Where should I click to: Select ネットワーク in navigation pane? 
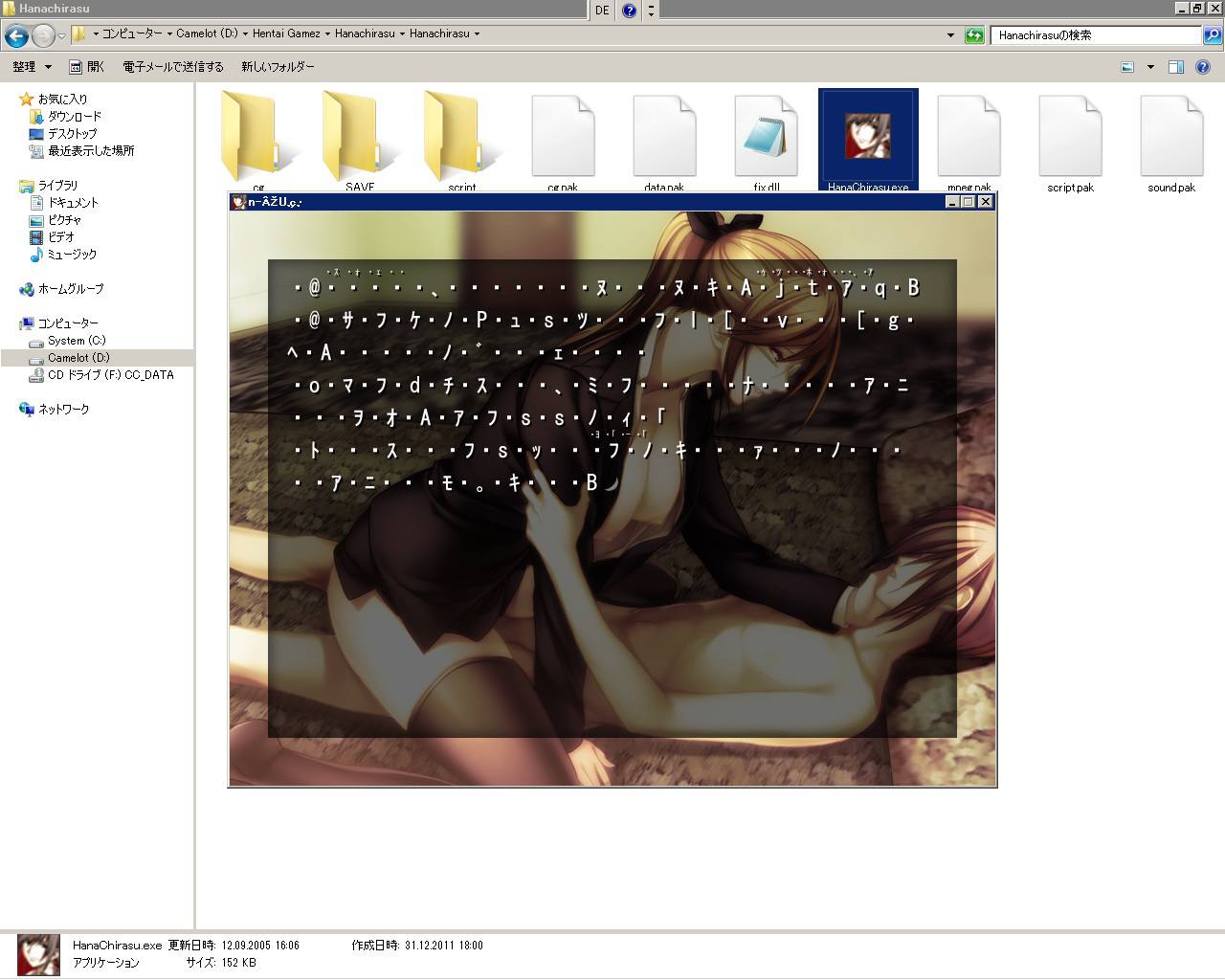coord(63,409)
